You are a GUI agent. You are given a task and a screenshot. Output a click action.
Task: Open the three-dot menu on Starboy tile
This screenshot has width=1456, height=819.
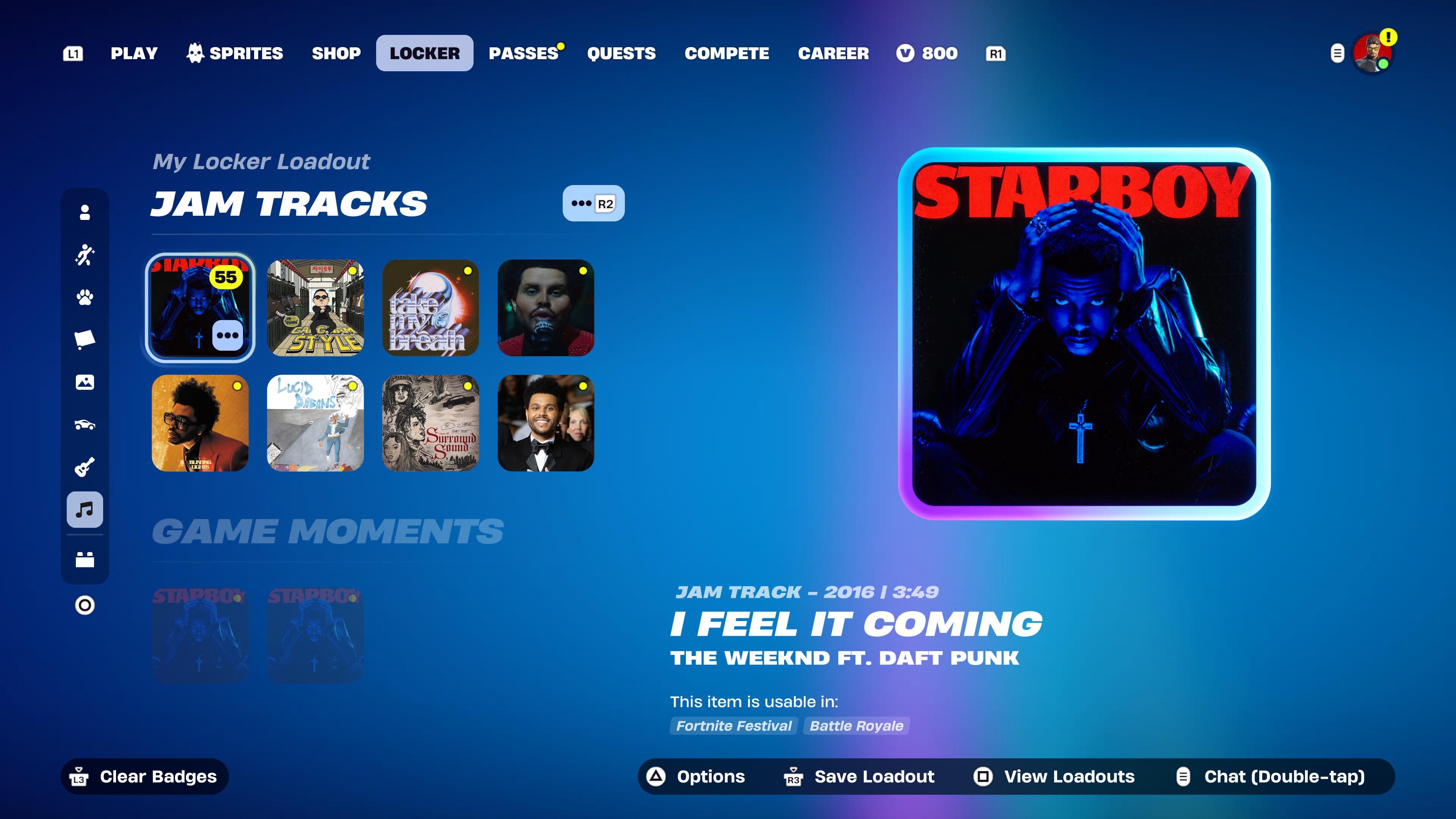point(228,336)
